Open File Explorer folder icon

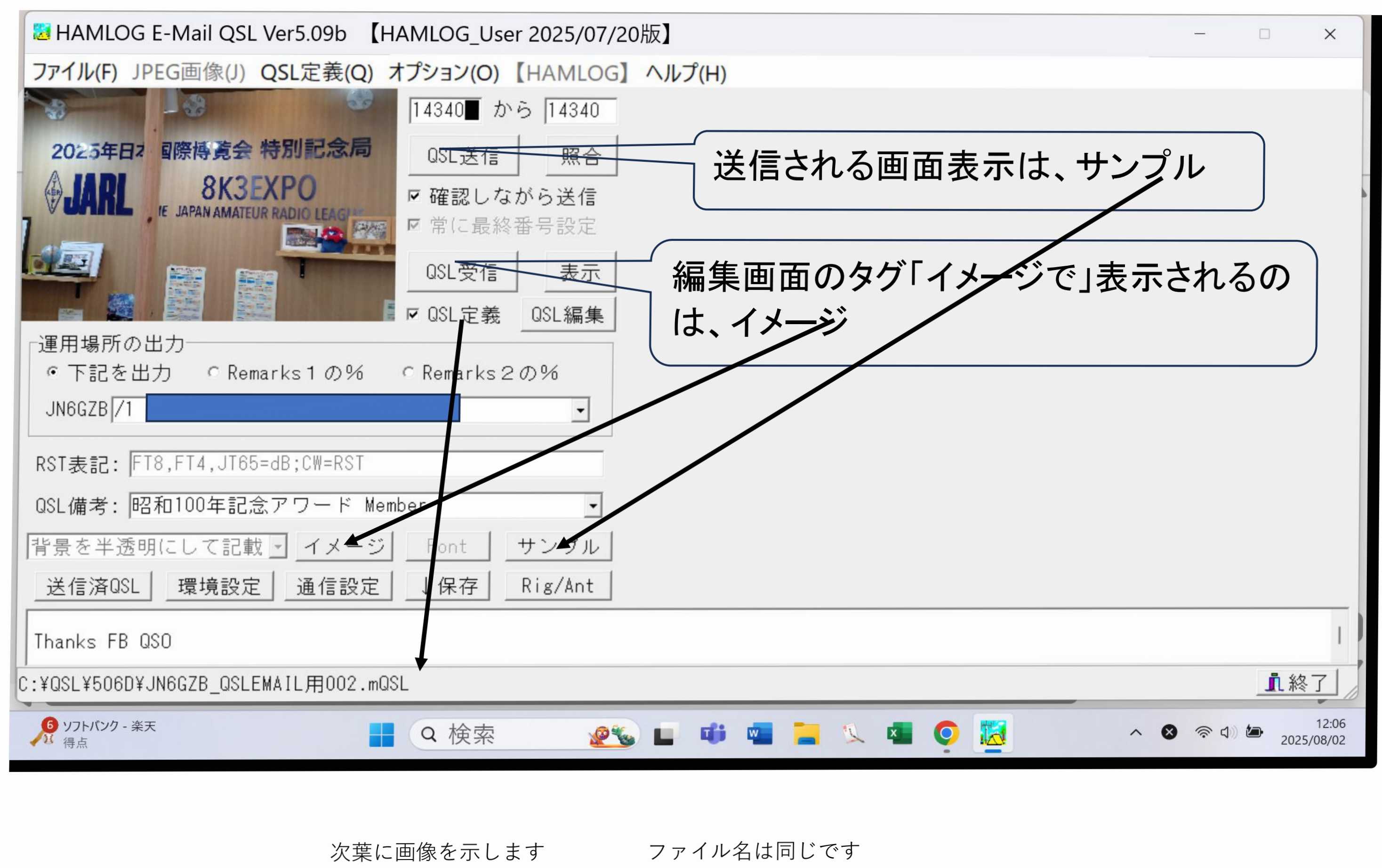click(x=806, y=733)
